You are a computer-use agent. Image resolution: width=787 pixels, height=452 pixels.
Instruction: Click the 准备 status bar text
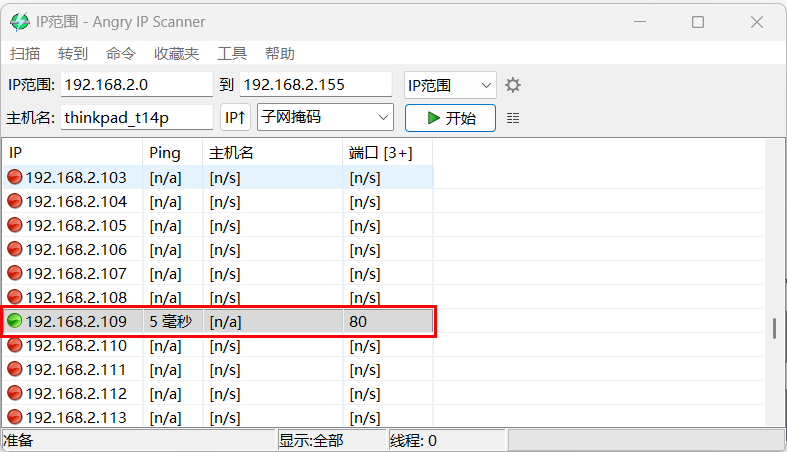(x=18, y=440)
